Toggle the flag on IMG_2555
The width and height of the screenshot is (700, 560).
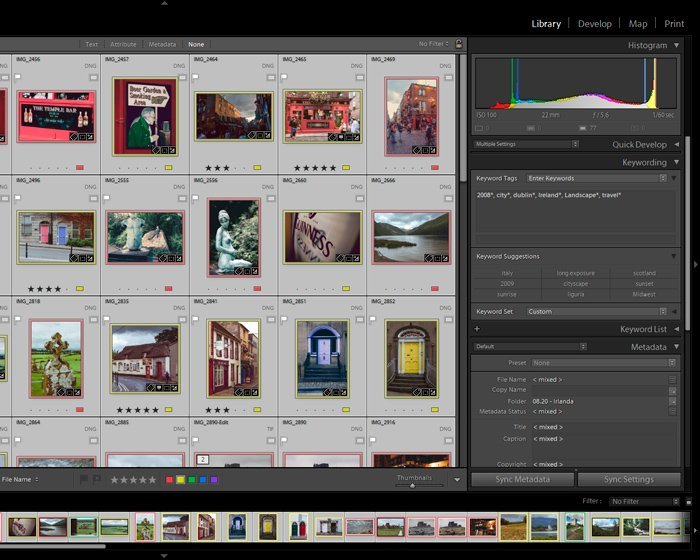[107, 198]
